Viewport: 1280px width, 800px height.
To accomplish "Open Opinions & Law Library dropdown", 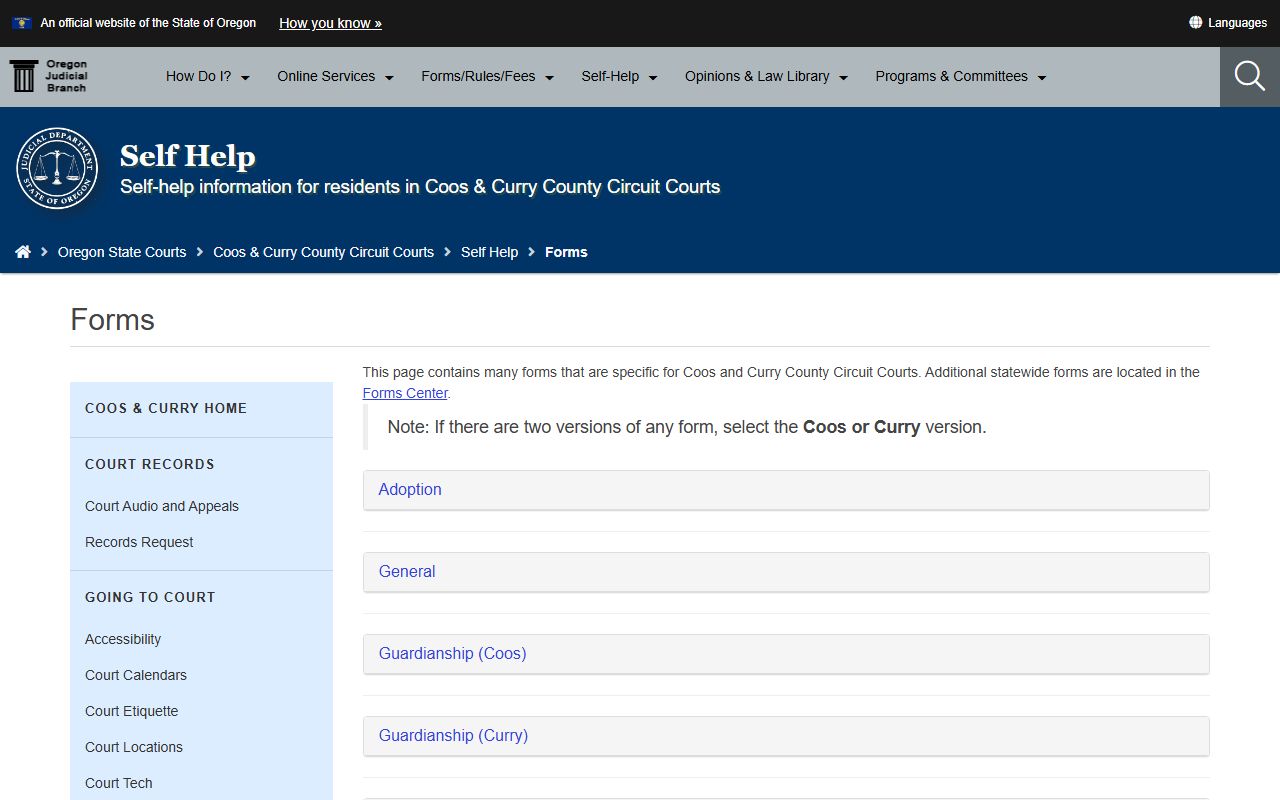I will pos(767,76).
